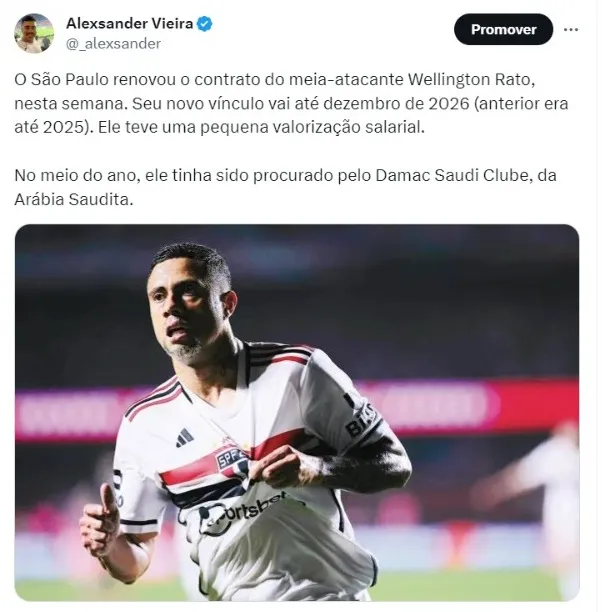Click the player's face in the photo

183,308
